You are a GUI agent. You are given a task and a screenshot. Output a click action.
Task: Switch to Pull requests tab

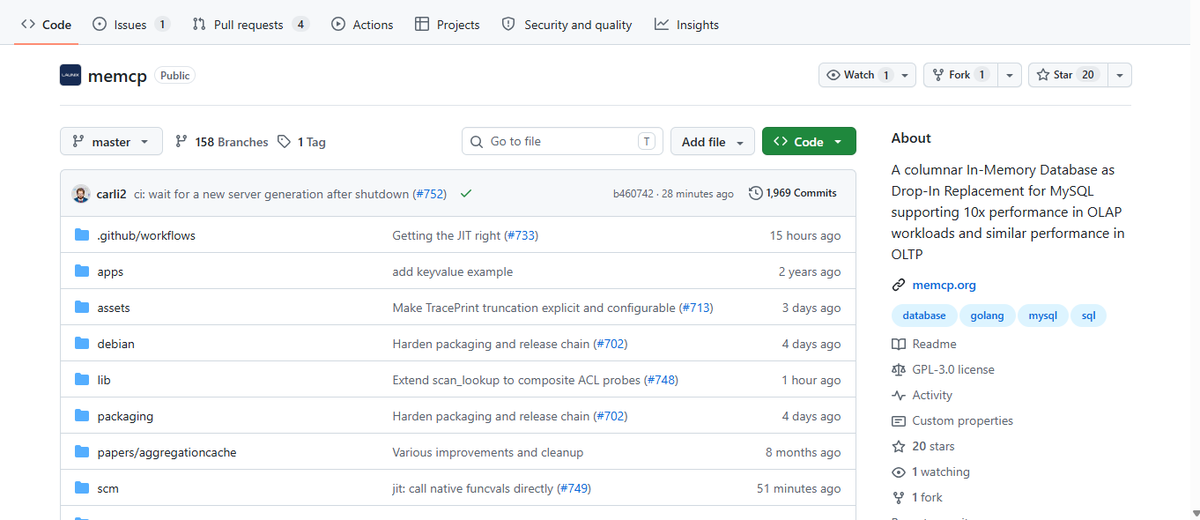pyautogui.click(x=250, y=24)
